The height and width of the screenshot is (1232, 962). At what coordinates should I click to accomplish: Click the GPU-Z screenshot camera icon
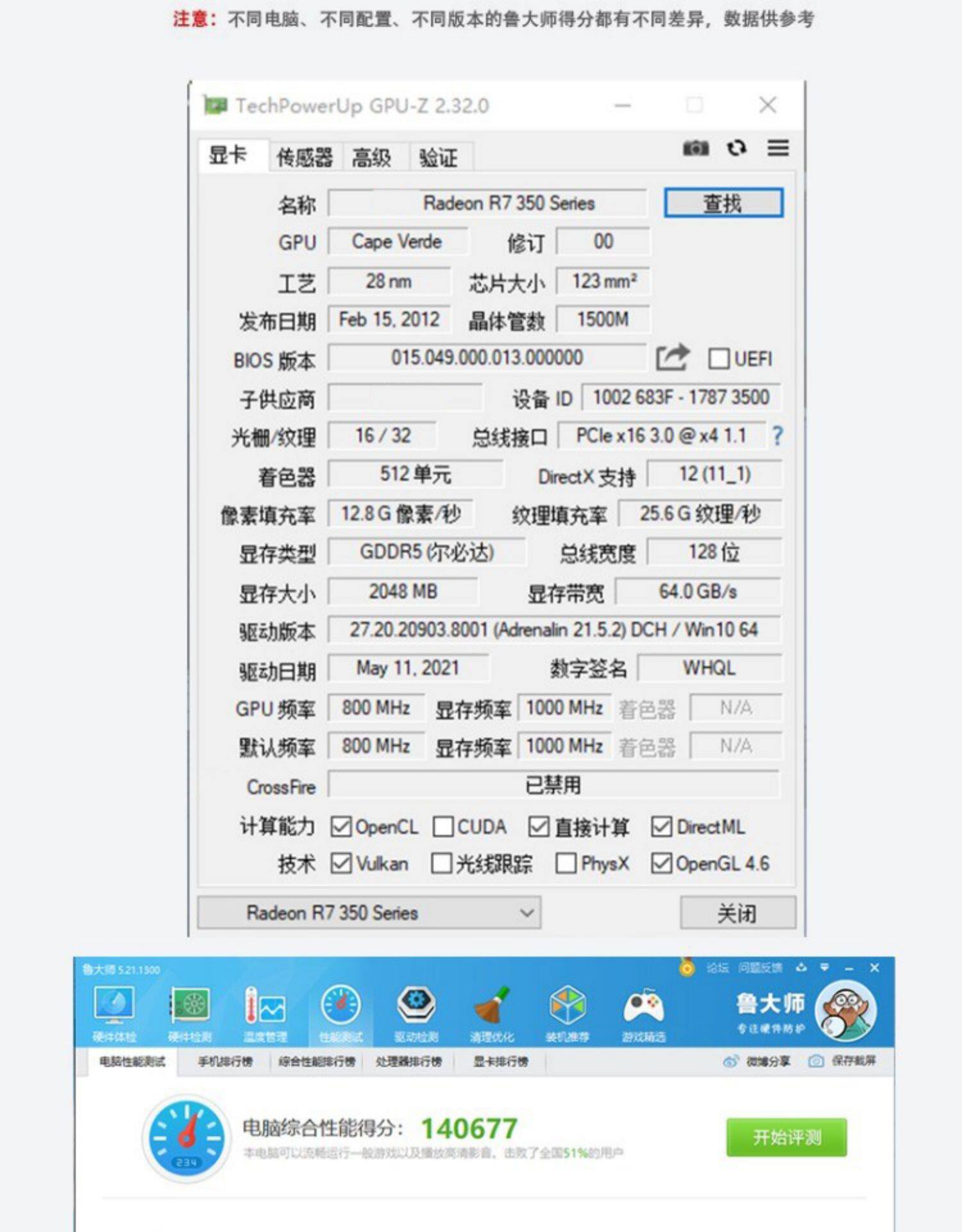click(695, 148)
